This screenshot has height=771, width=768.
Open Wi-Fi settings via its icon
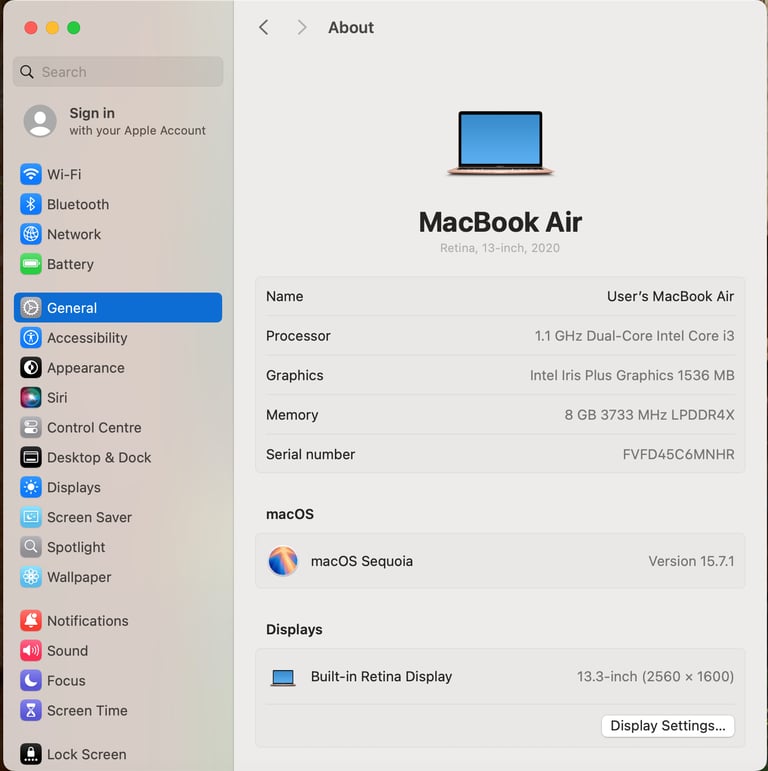30,174
